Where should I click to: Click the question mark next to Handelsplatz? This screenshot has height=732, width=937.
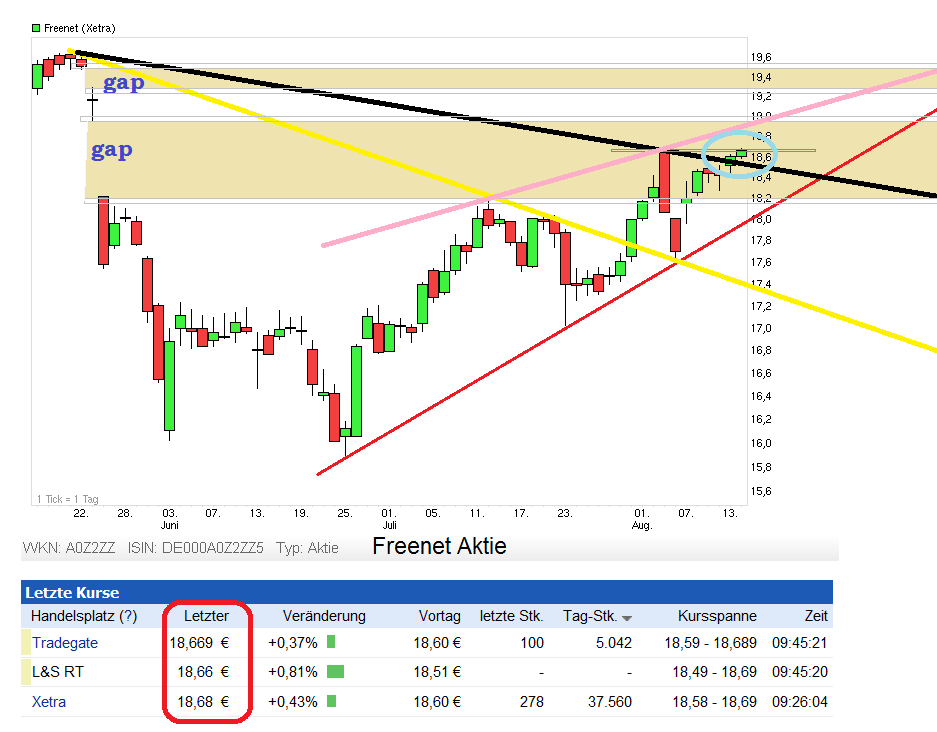(128, 616)
